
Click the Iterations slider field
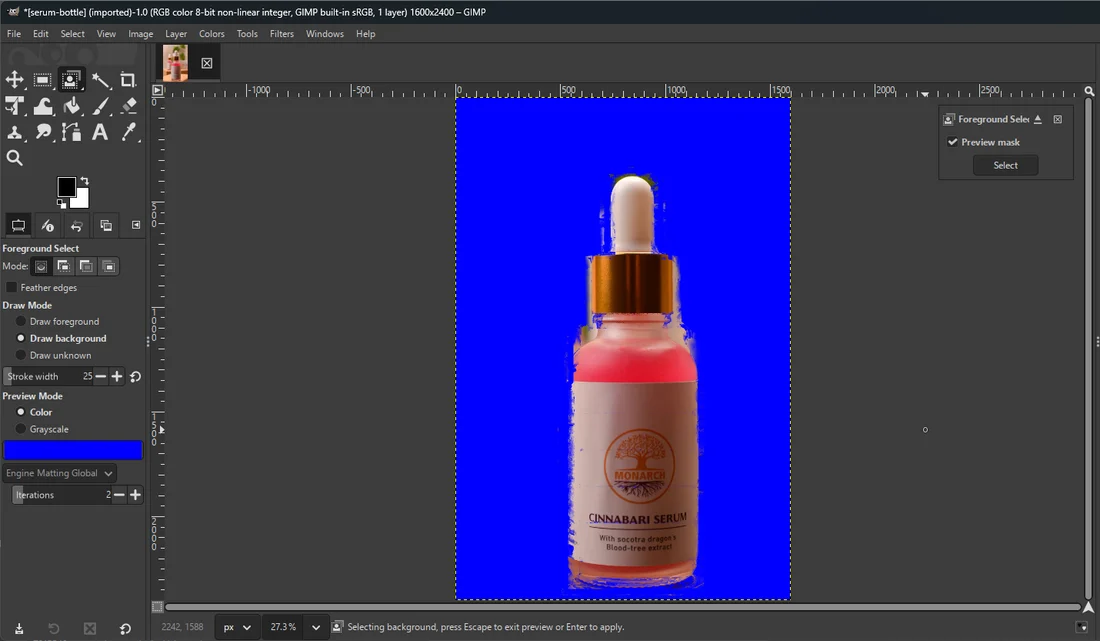[62, 495]
